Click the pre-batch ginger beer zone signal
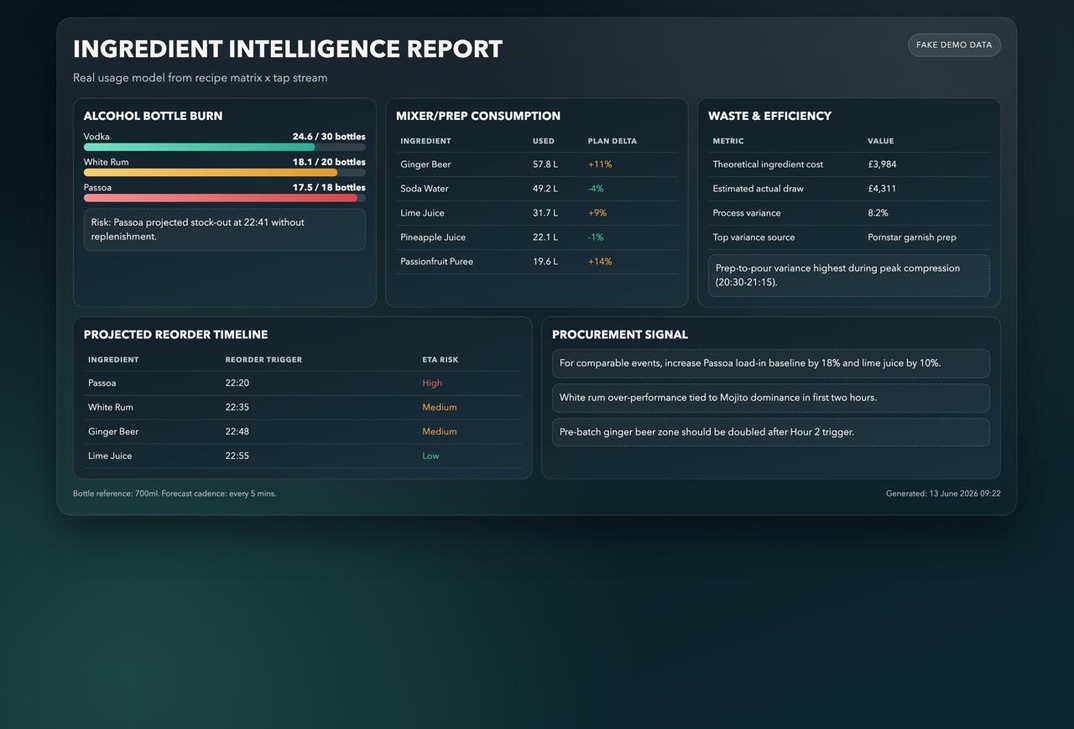 [771, 432]
